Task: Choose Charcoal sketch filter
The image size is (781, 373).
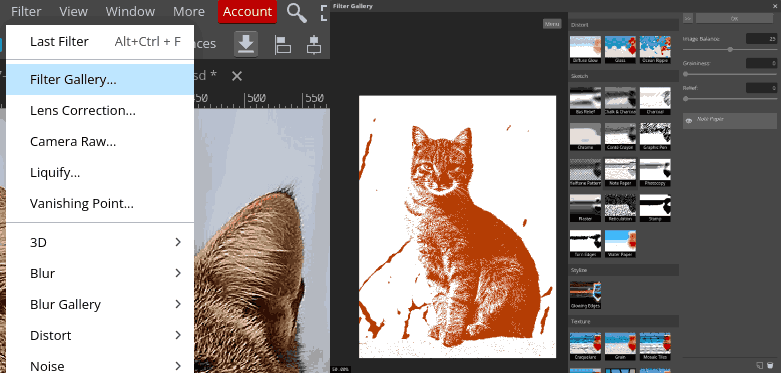Action: coord(655,101)
